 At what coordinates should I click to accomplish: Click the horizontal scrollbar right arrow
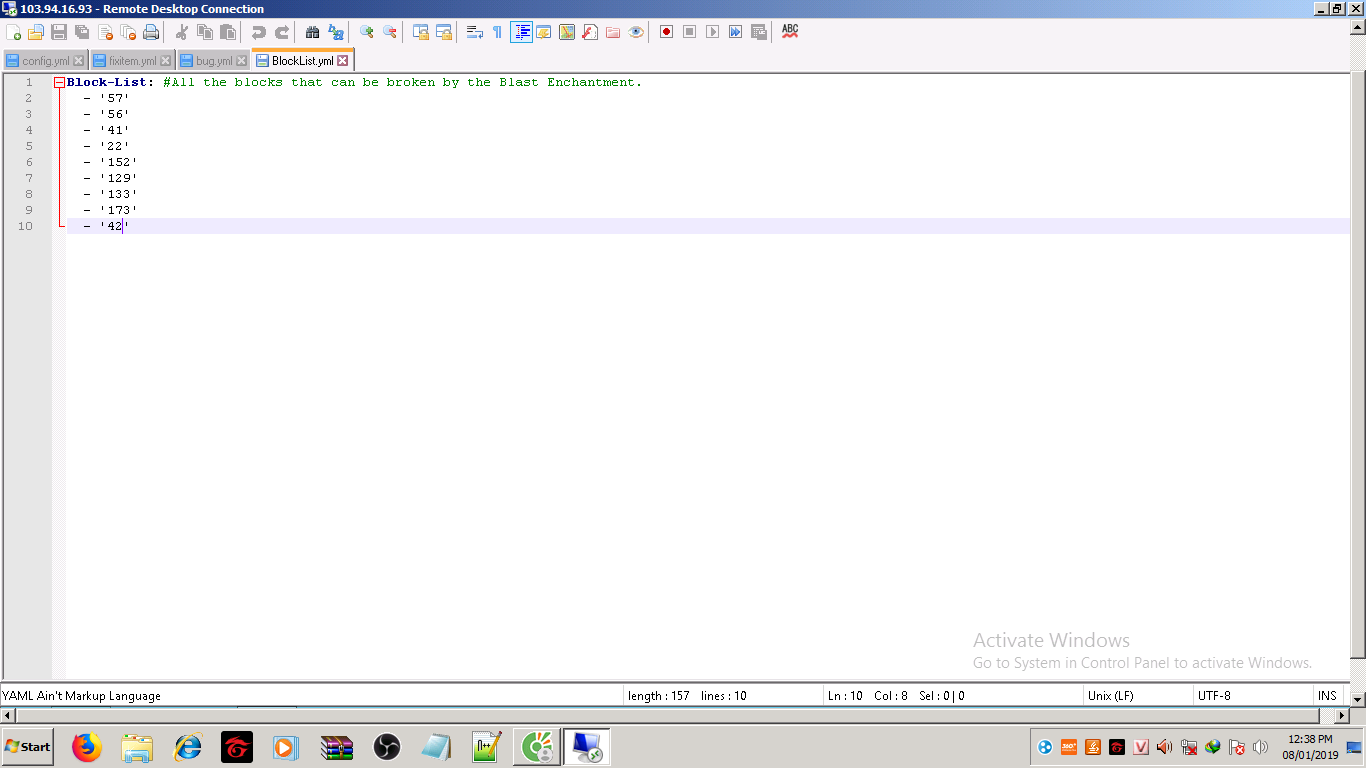coord(1342,716)
